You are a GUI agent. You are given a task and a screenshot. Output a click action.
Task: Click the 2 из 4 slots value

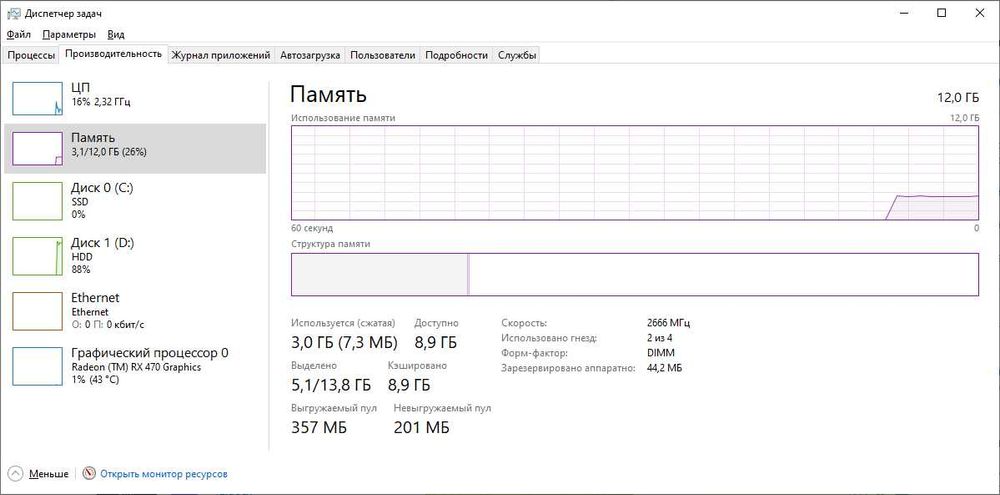click(x=661, y=338)
